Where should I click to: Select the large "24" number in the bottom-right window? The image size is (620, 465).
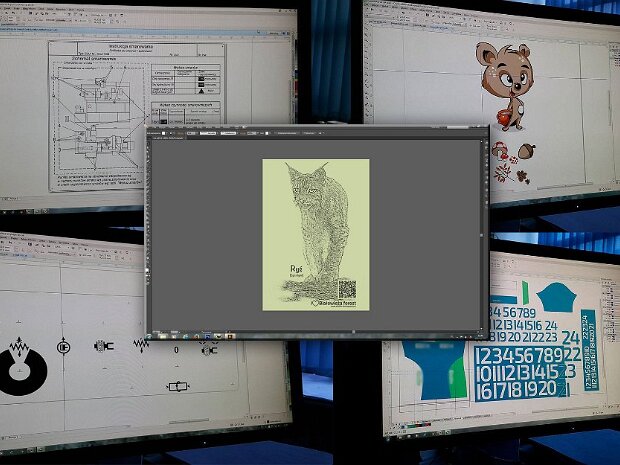point(571,338)
